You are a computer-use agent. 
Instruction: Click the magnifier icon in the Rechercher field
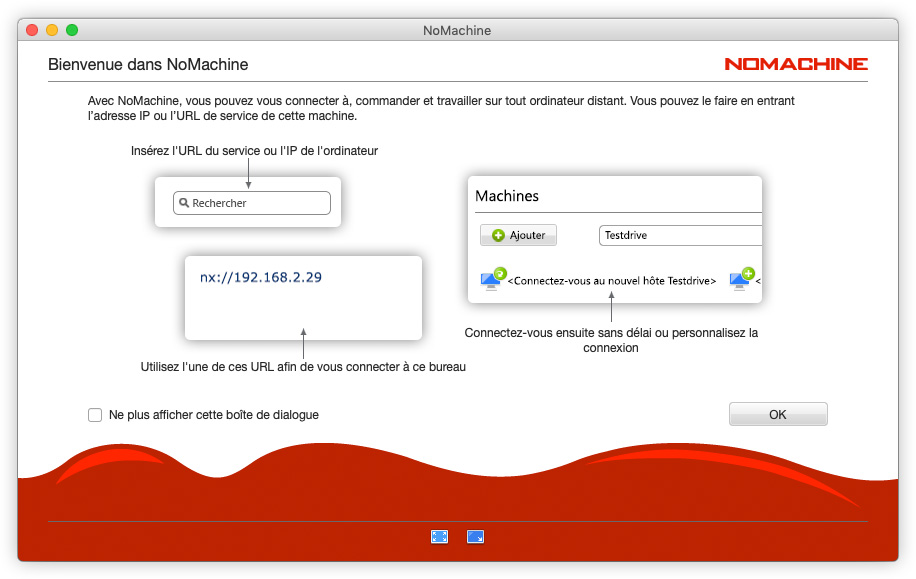click(184, 203)
